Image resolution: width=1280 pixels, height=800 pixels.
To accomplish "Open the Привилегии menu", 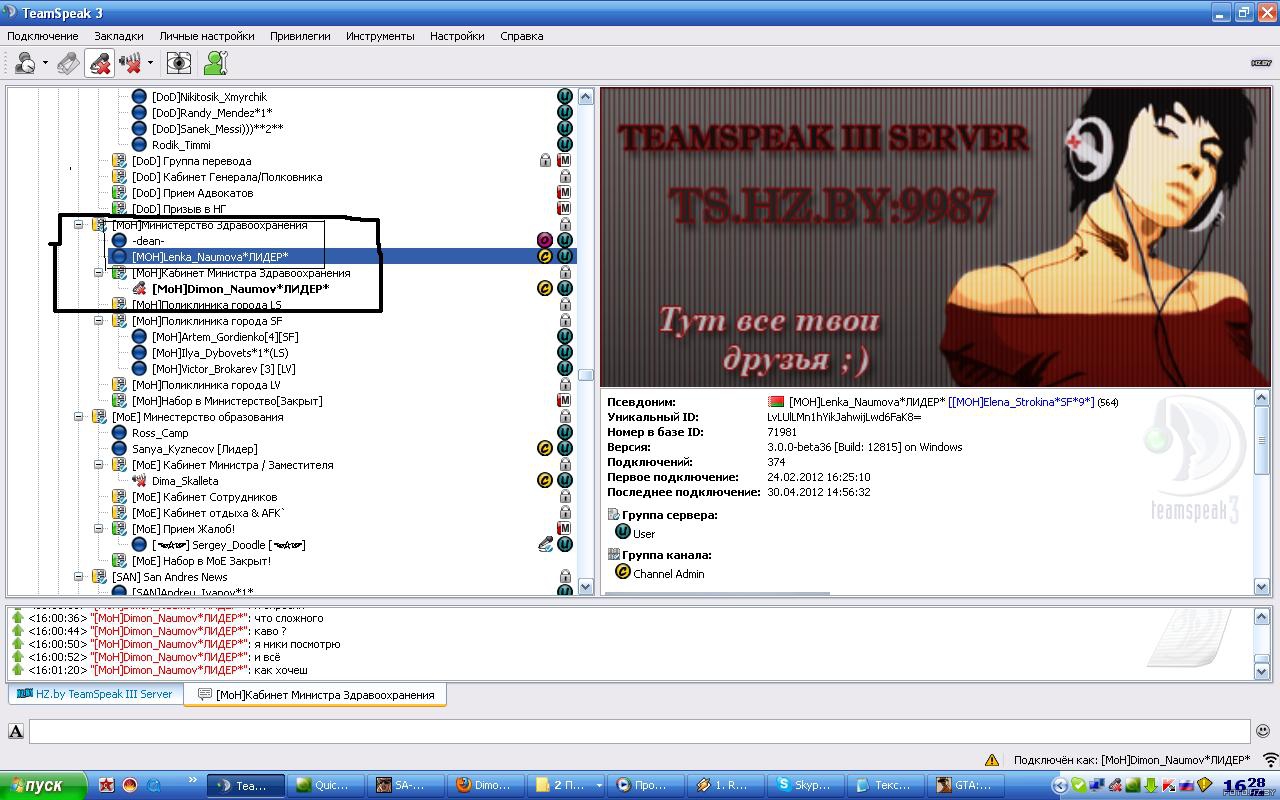I will pyautogui.click(x=300, y=36).
